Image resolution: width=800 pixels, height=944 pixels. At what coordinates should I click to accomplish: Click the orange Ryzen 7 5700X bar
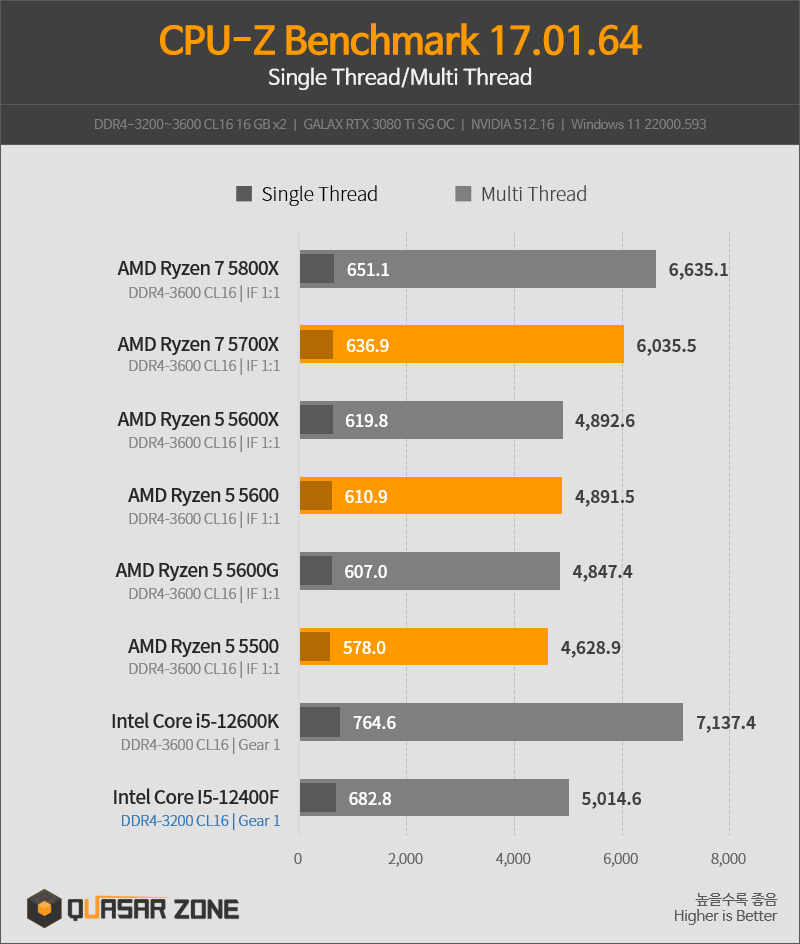[462, 344]
